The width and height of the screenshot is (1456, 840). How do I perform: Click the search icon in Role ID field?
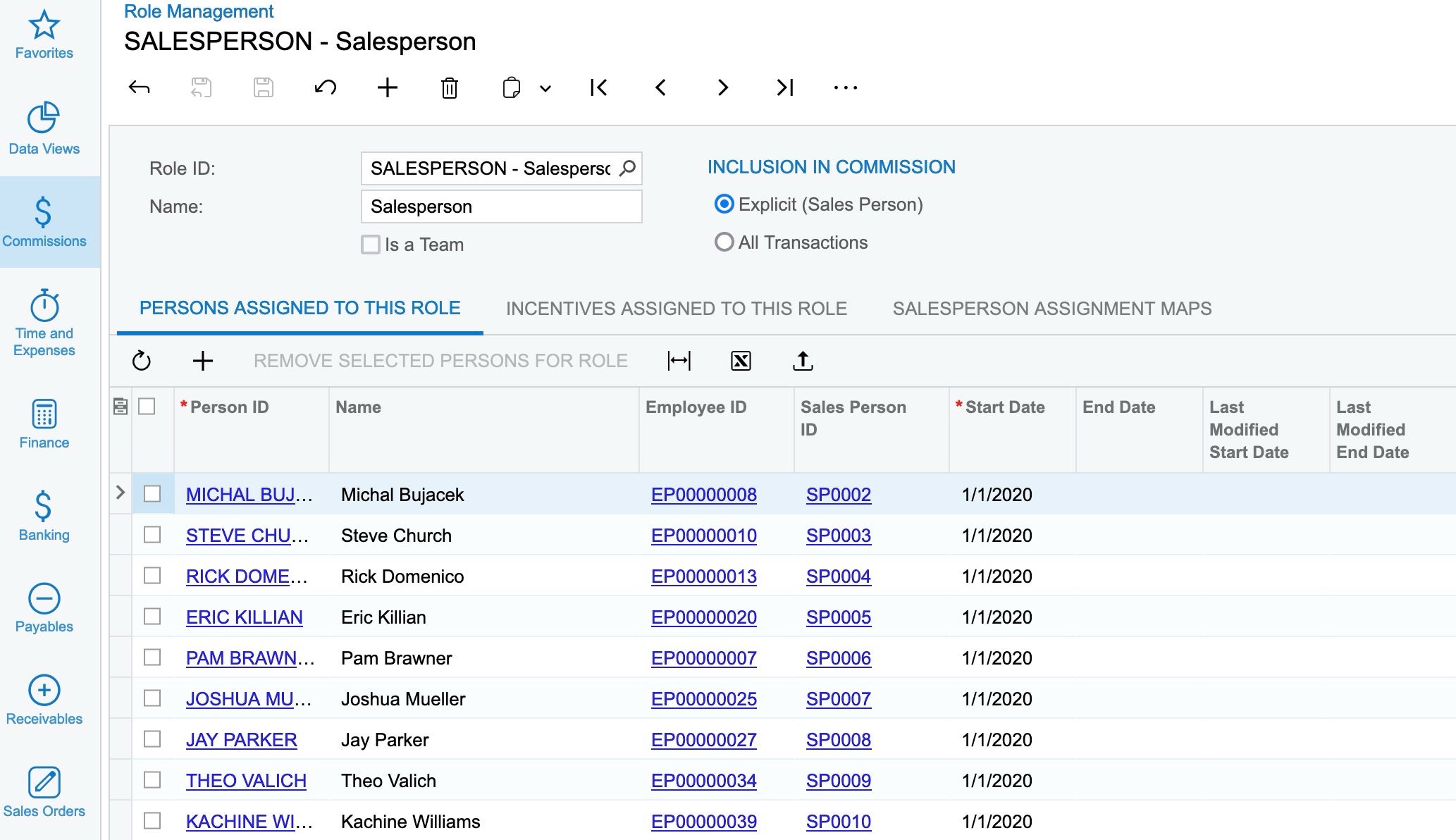point(627,168)
